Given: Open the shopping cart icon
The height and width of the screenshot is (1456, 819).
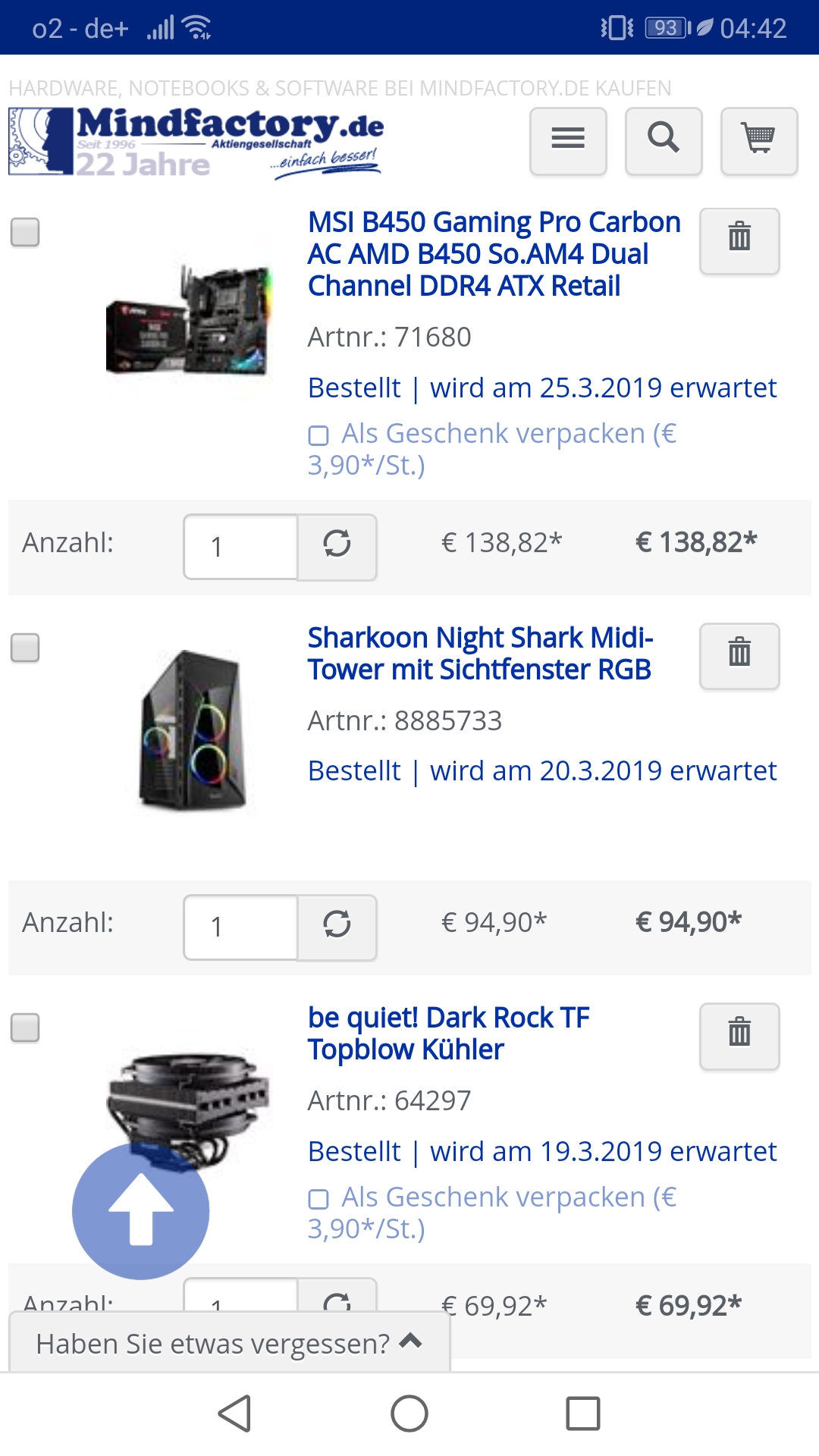Looking at the screenshot, I should 758,141.
